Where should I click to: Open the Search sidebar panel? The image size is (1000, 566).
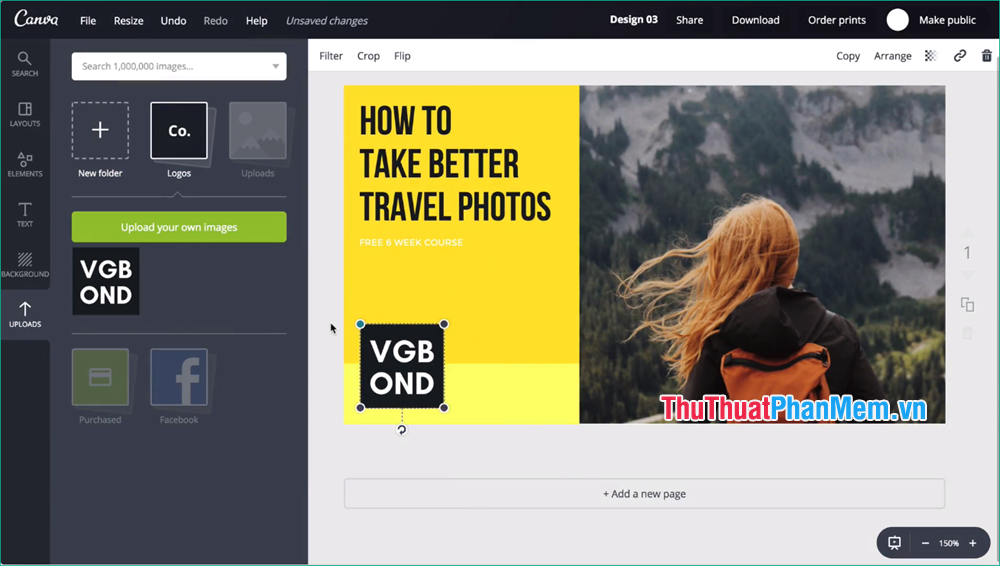click(x=25, y=64)
